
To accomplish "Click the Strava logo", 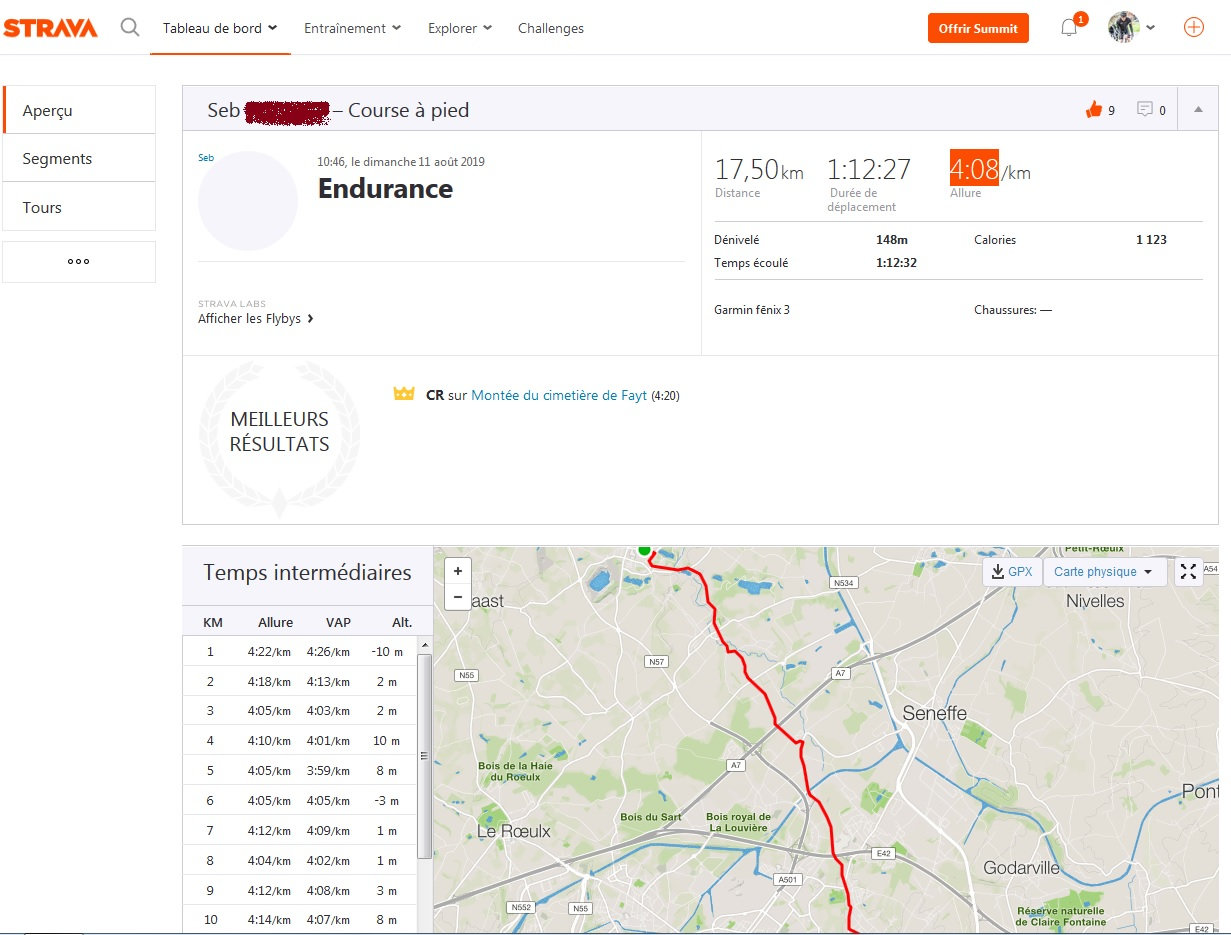I will [51, 28].
